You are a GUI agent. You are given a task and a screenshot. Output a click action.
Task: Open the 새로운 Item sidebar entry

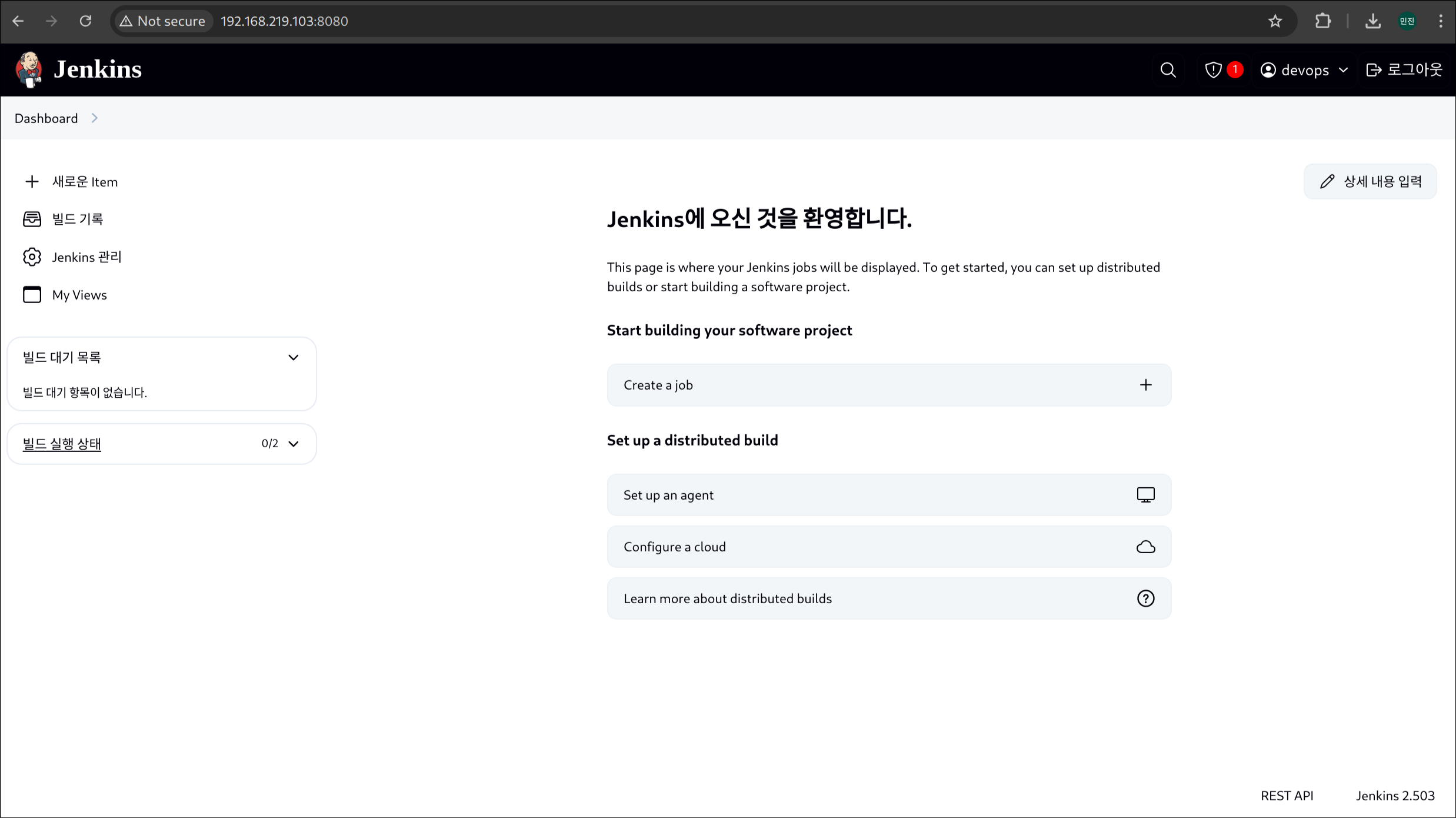pyautogui.click(x=85, y=182)
